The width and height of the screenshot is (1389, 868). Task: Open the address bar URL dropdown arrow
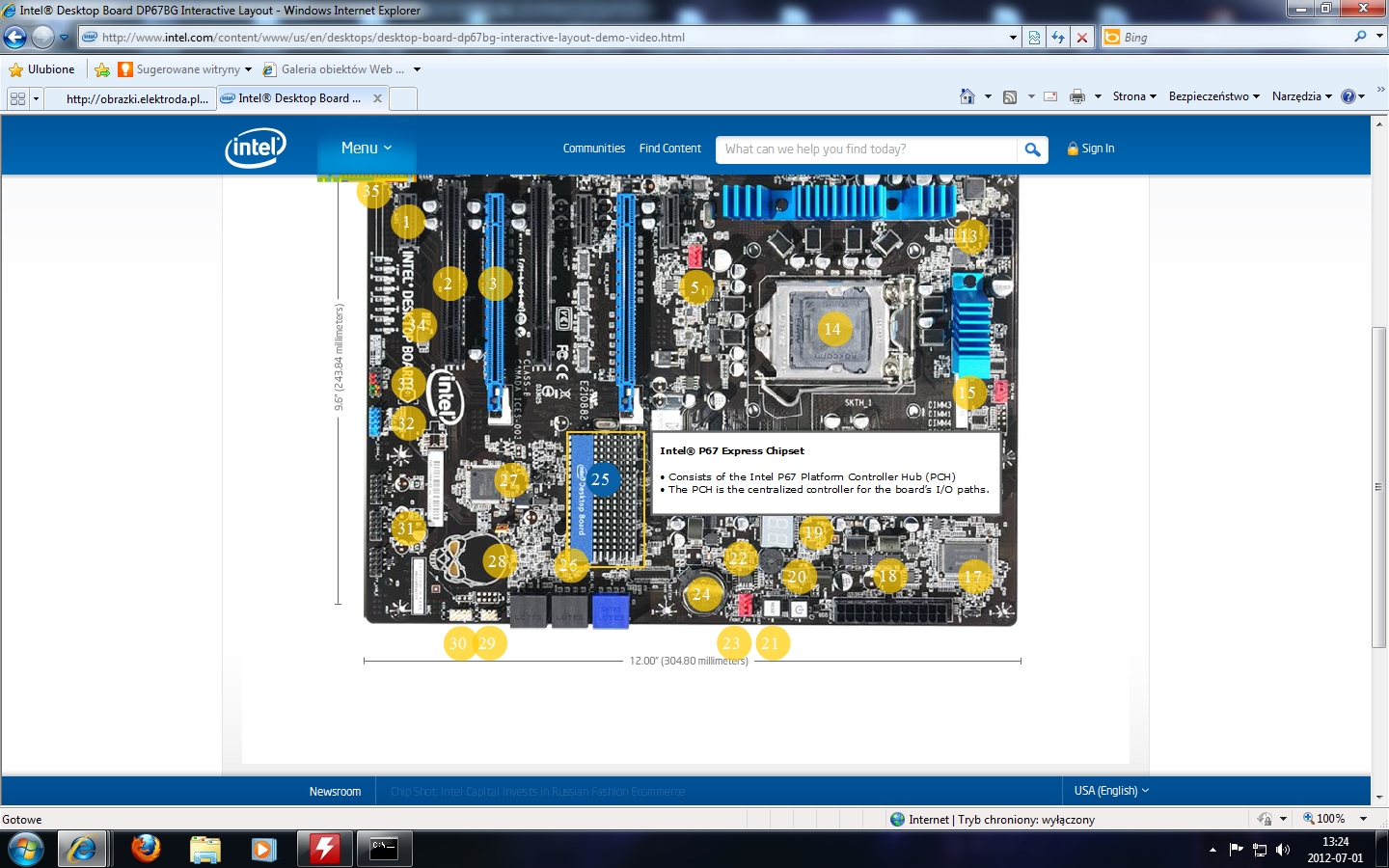coord(1013,38)
